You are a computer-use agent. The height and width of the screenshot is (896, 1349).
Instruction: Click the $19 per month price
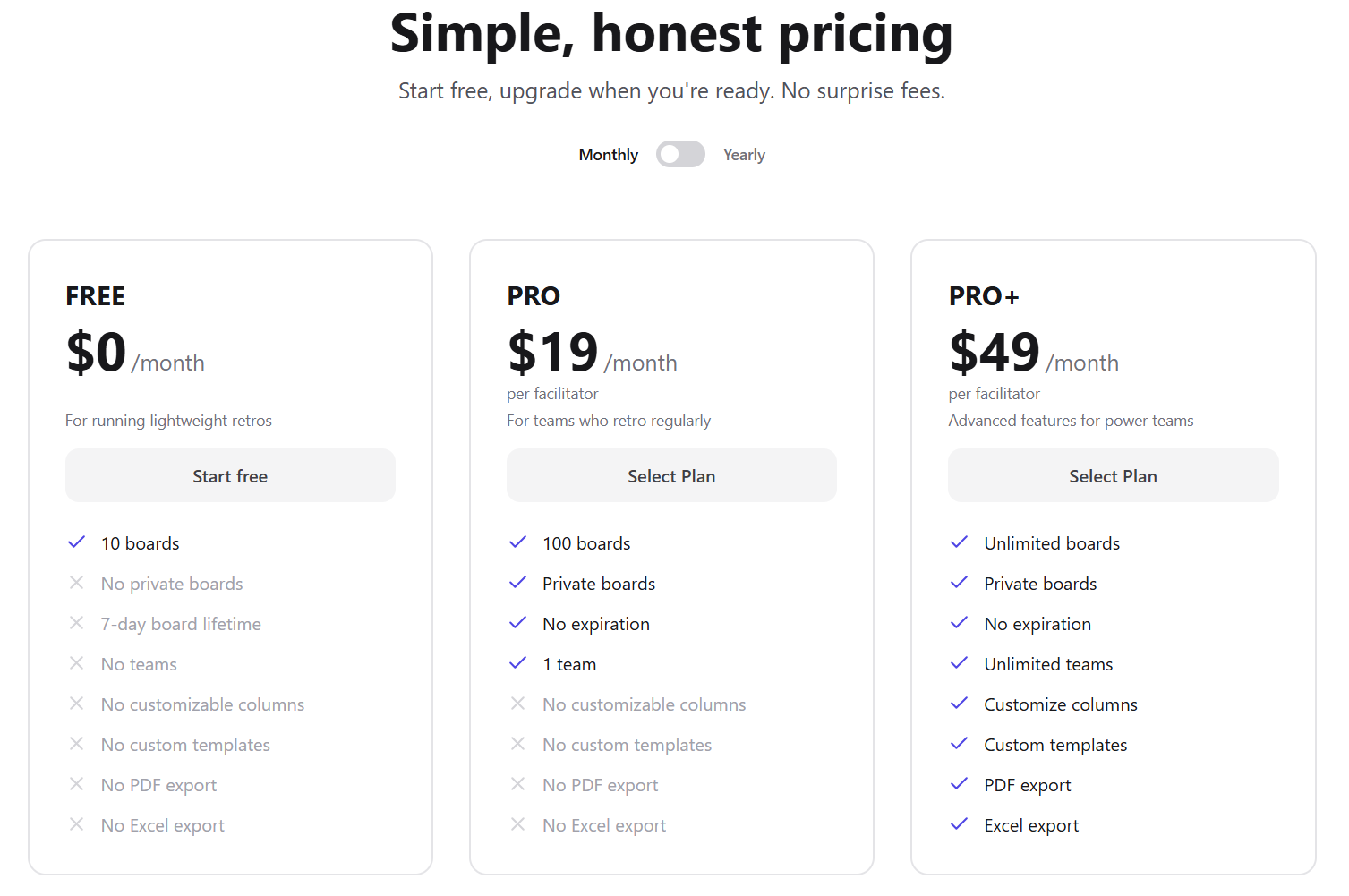tap(553, 352)
